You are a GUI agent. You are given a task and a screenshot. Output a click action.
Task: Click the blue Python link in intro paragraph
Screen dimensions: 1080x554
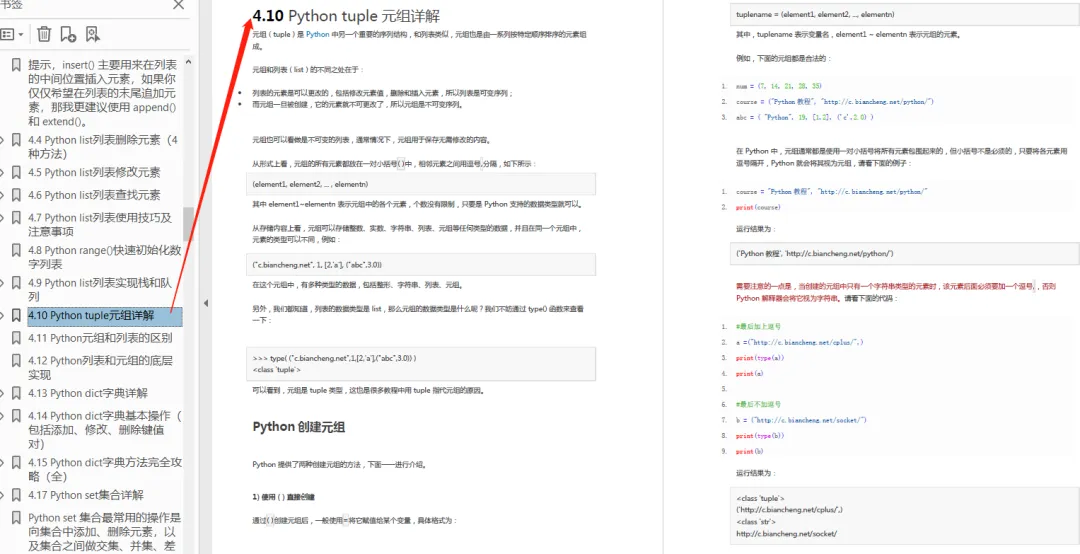tap(318, 33)
